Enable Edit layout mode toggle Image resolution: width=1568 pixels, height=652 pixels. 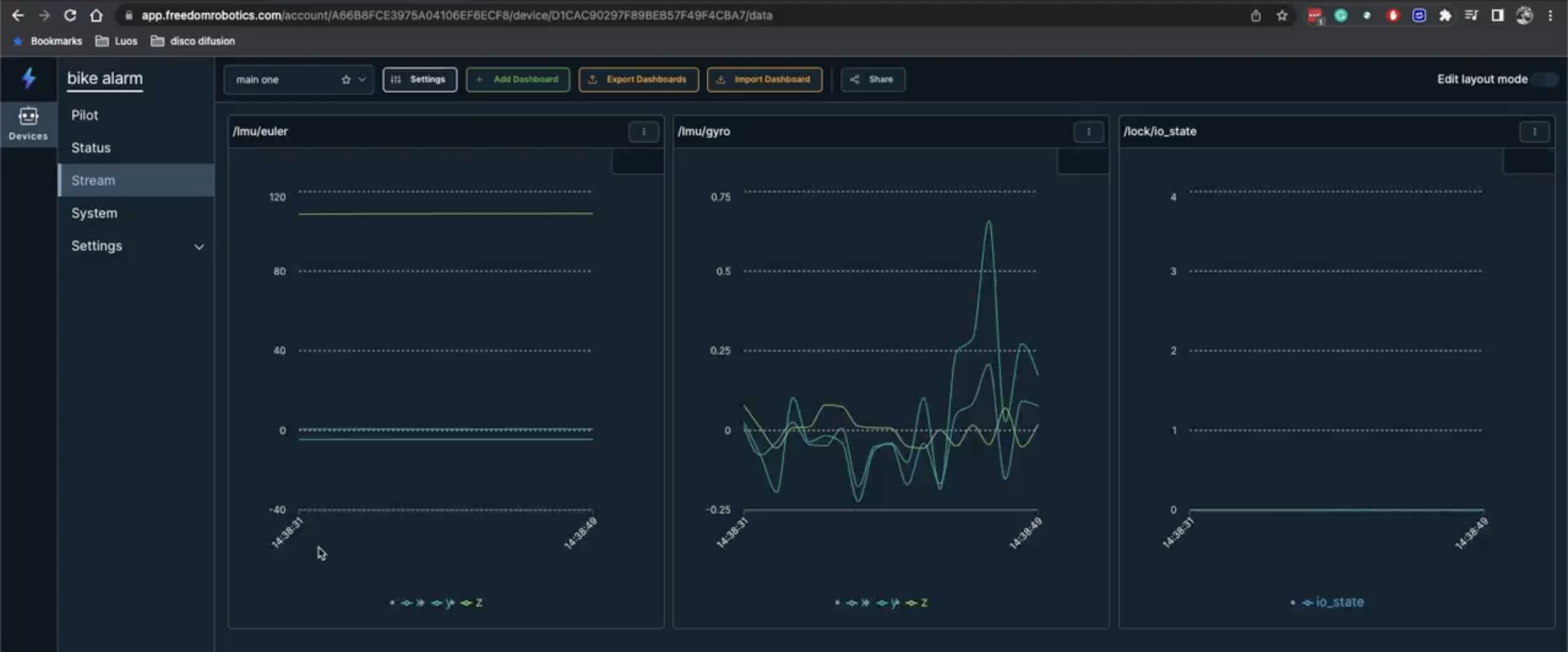pos(1545,79)
